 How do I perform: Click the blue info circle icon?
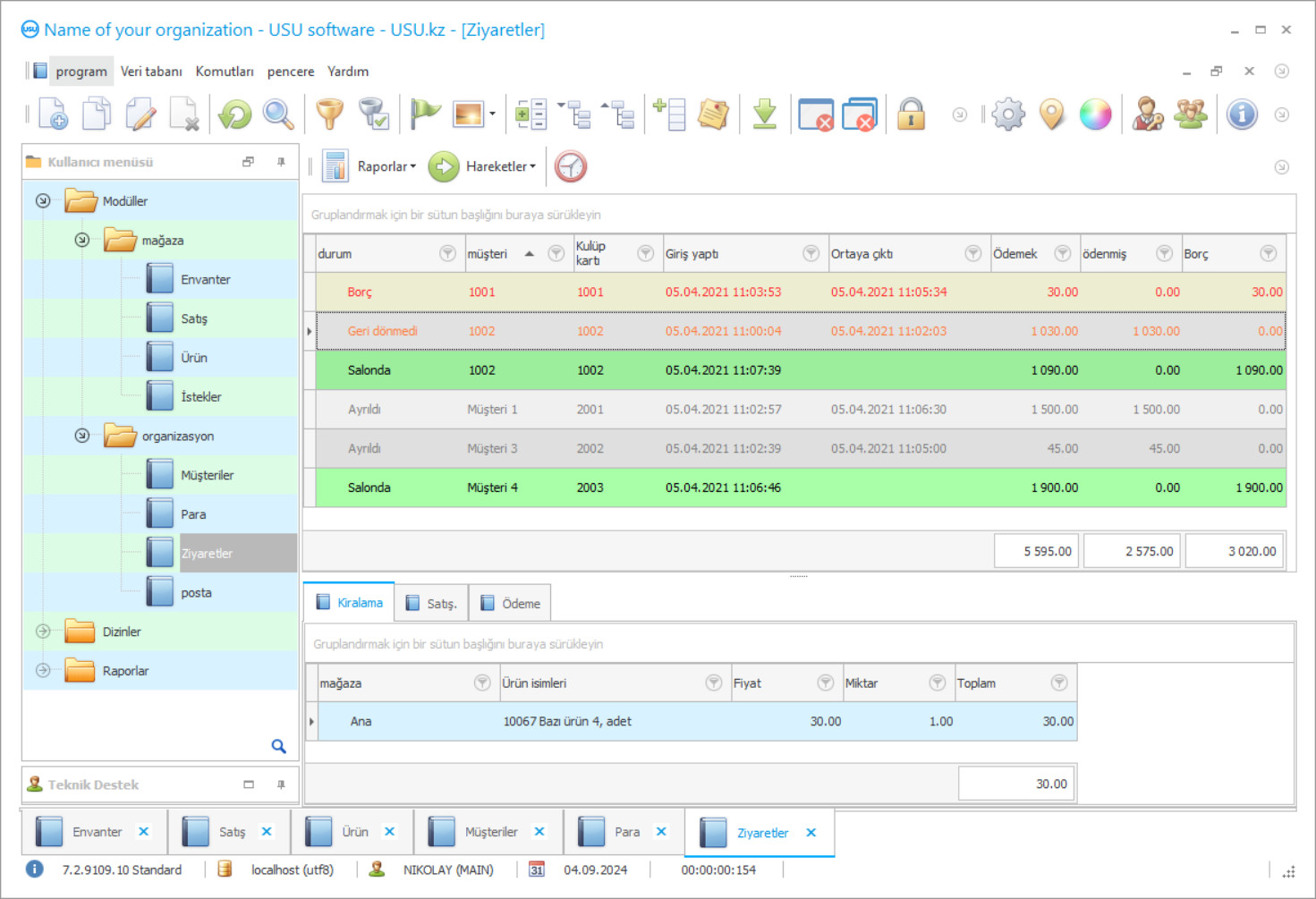point(1242,114)
